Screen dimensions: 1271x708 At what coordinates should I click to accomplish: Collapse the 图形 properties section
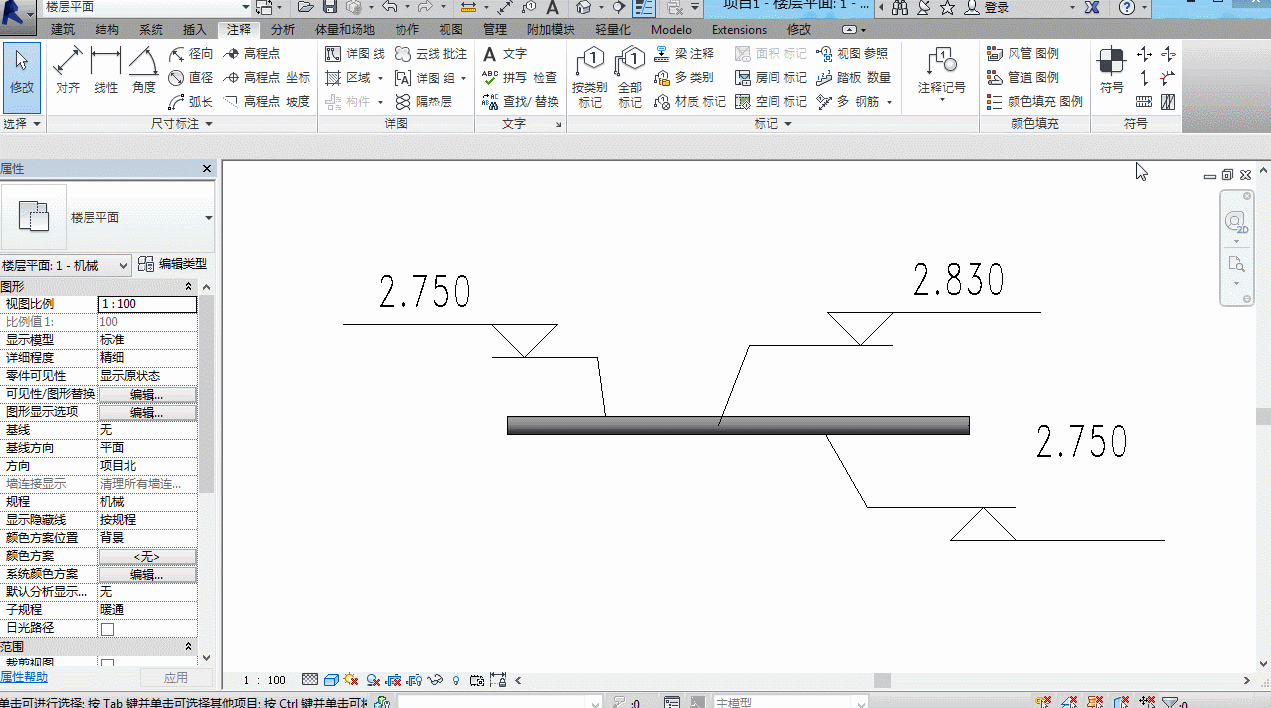[189, 287]
